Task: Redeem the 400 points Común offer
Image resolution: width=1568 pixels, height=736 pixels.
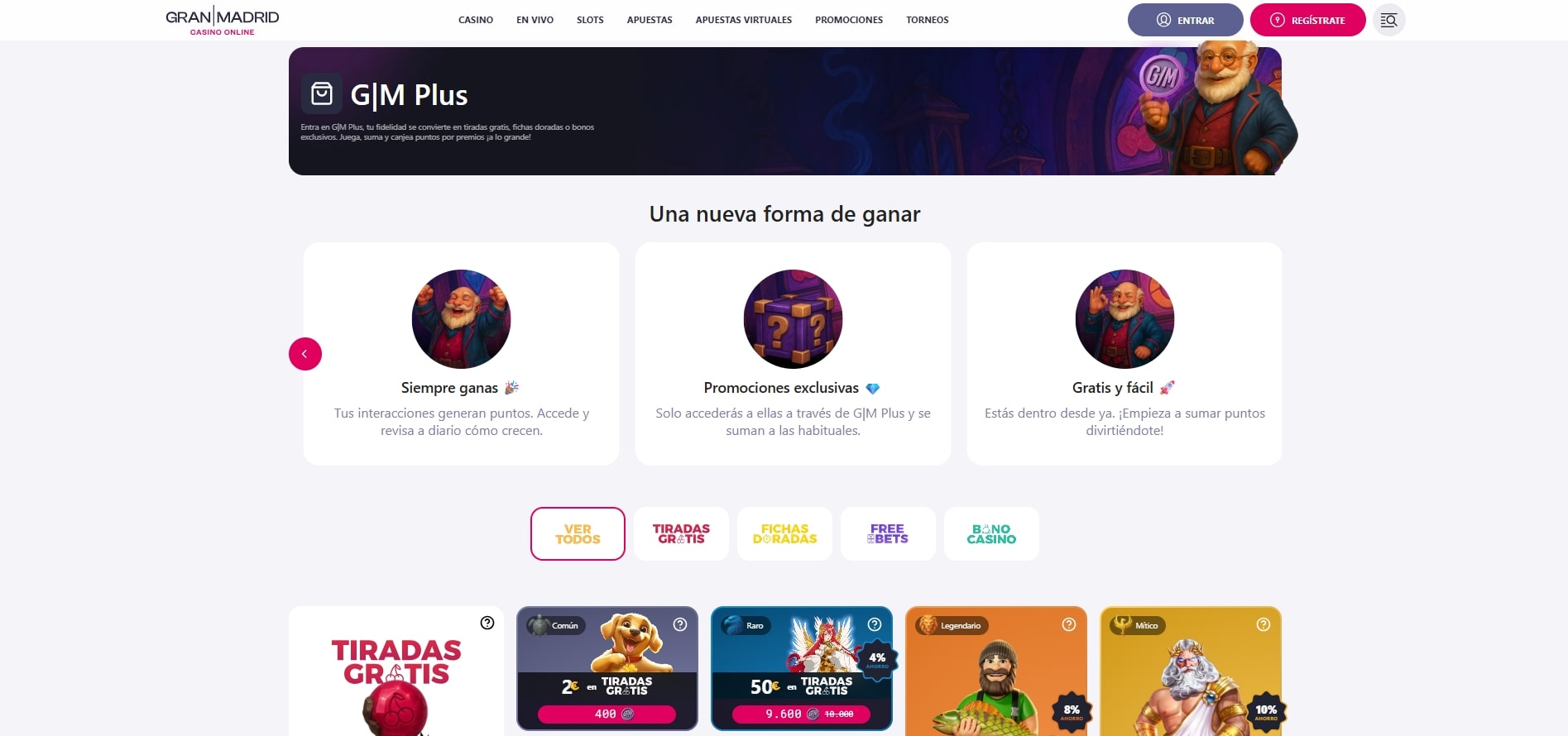Action: [x=607, y=714]
